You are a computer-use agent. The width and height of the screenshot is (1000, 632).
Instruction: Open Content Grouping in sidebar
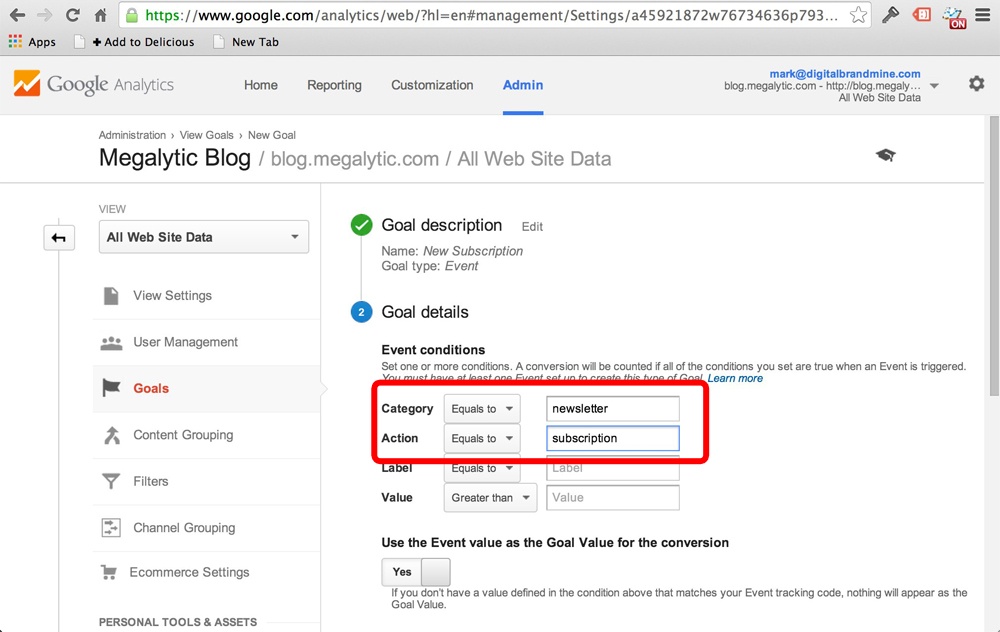pyautogui.click(x=183, y=435)
